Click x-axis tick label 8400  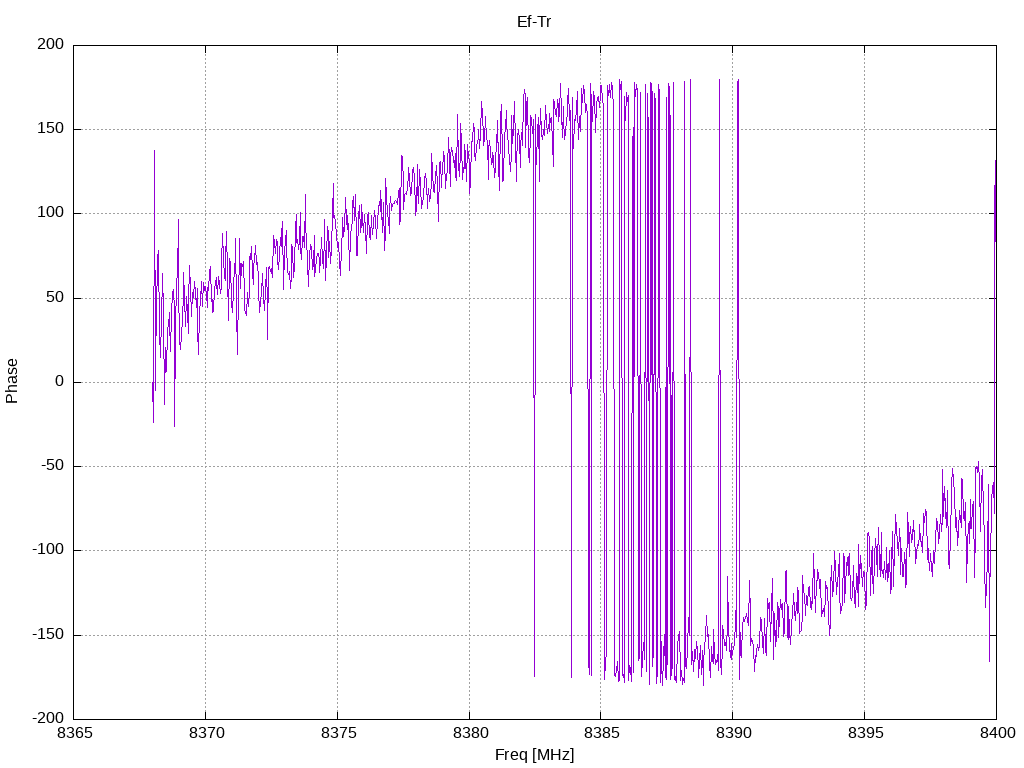(997, 733)
